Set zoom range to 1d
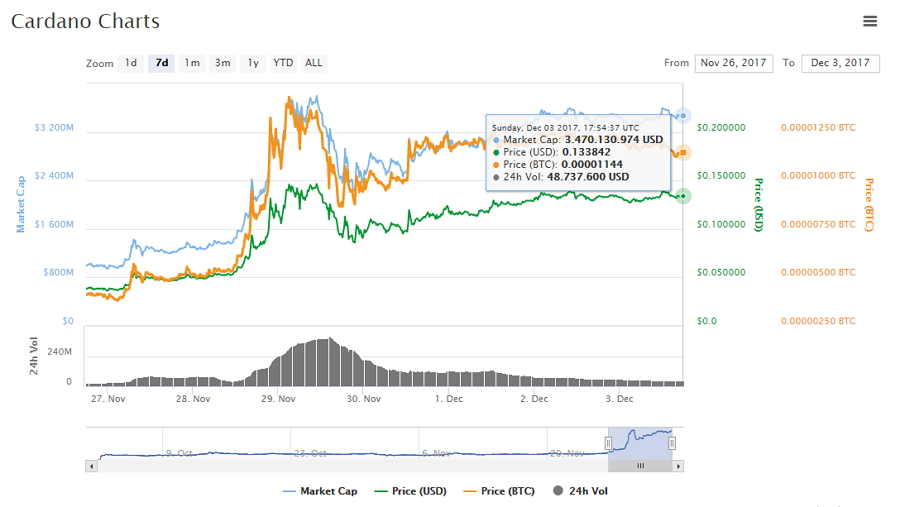900x507 pixels. (x=131, y=63)
